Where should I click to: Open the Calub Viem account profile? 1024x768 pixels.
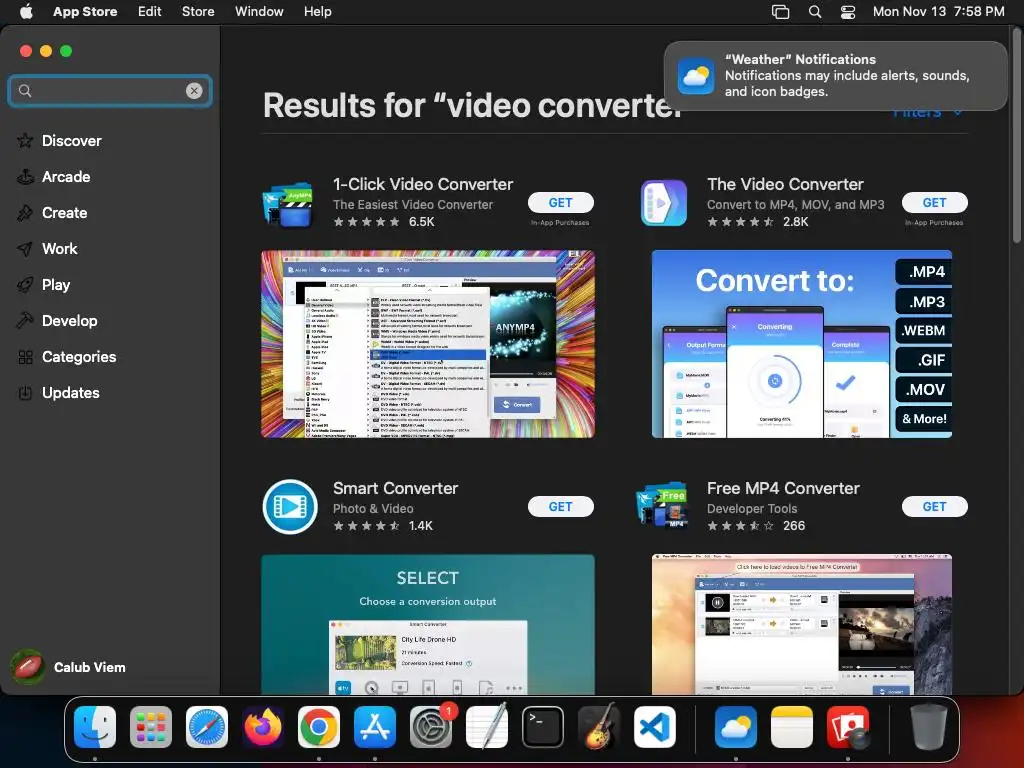68,667
